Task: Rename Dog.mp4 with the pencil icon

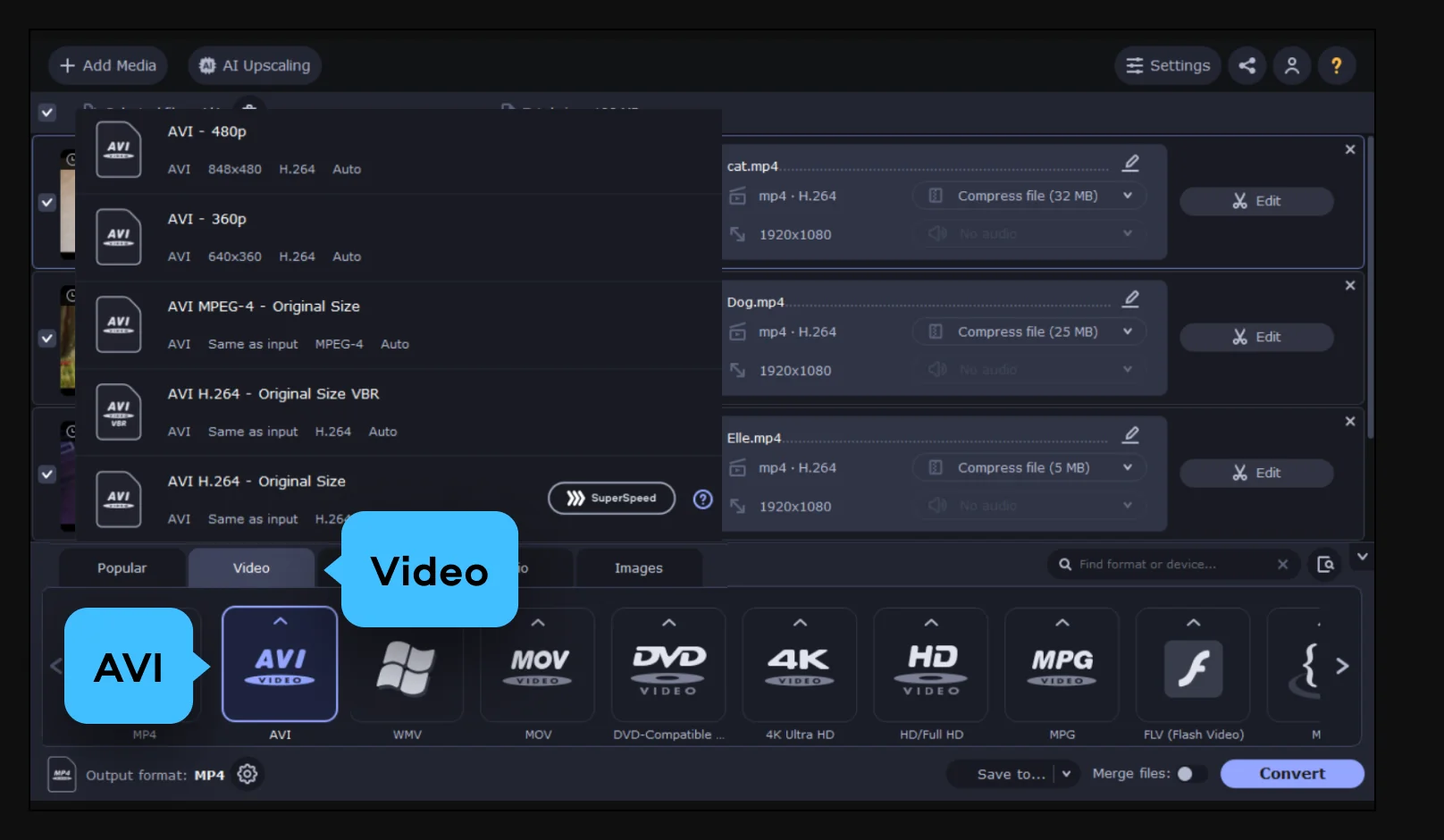Action: 1131,298
